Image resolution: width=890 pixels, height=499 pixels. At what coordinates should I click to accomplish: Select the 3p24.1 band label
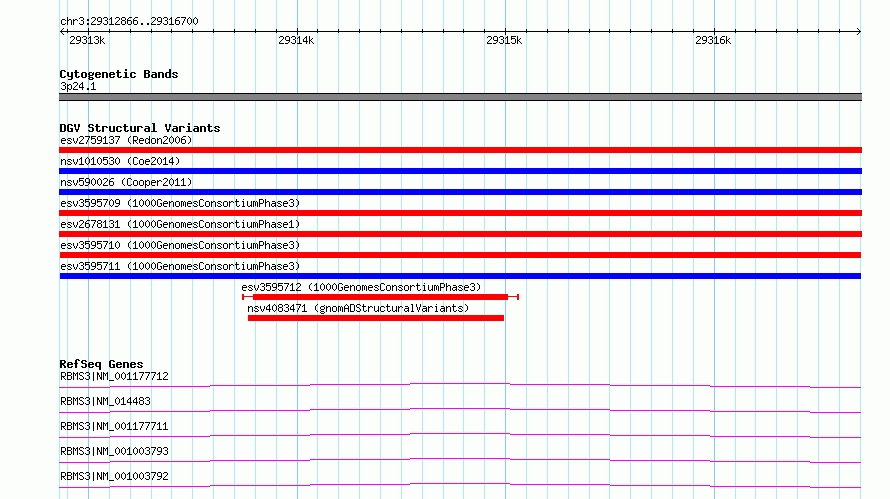(x=78, y=86)
